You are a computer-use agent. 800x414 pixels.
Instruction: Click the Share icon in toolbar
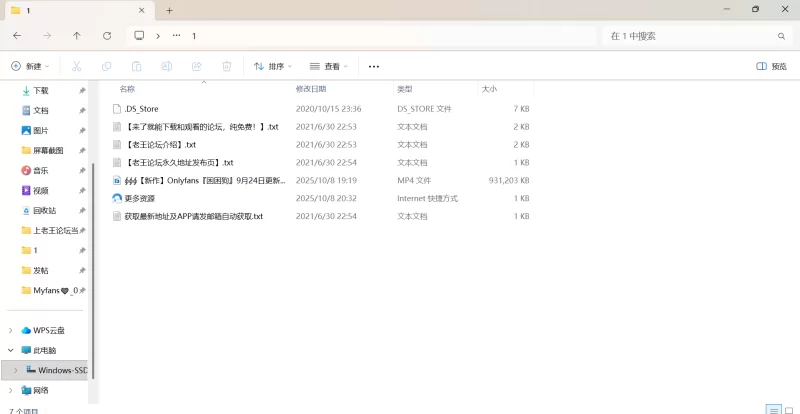point(197,66)
